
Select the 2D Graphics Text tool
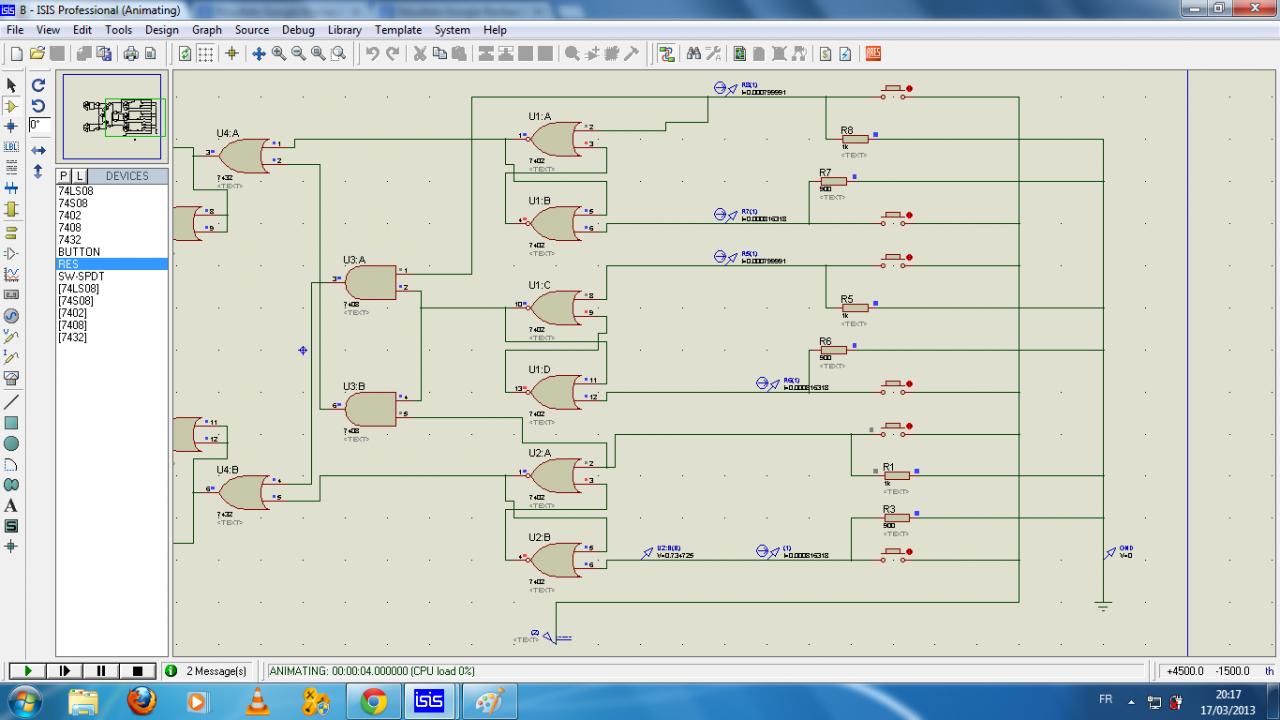coord(12,506)
